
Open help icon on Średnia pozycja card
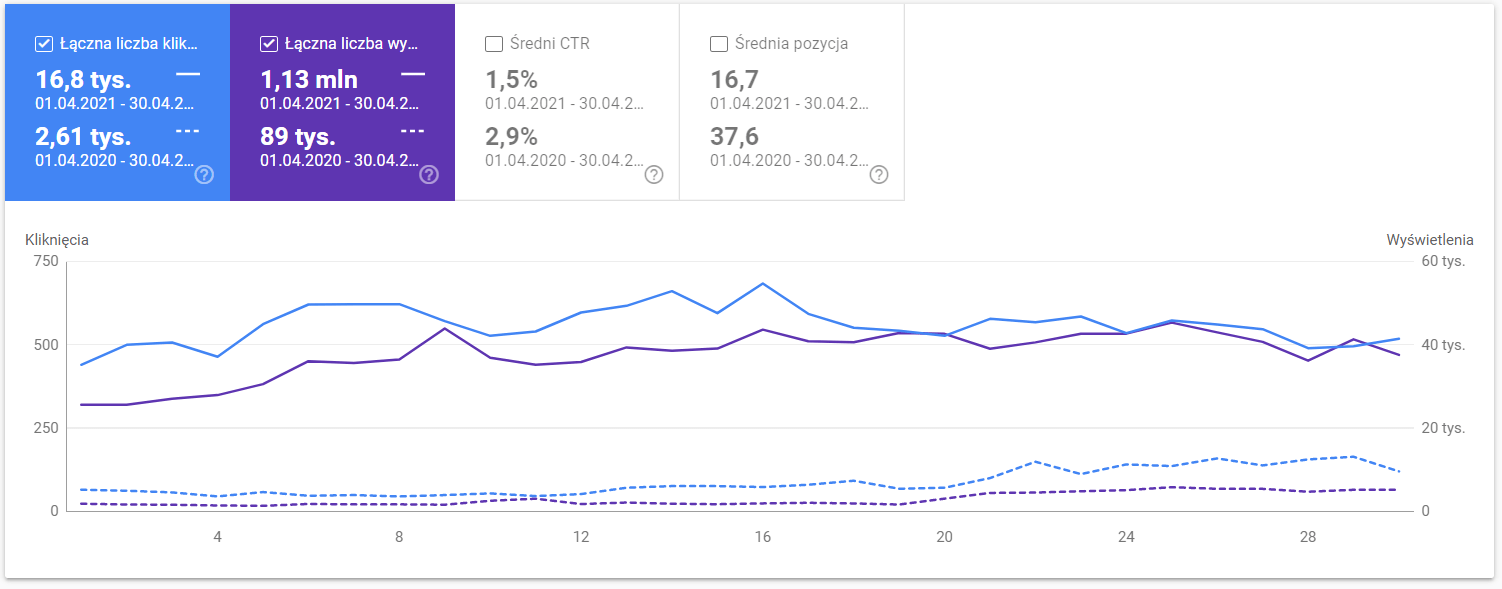[878, 175]
